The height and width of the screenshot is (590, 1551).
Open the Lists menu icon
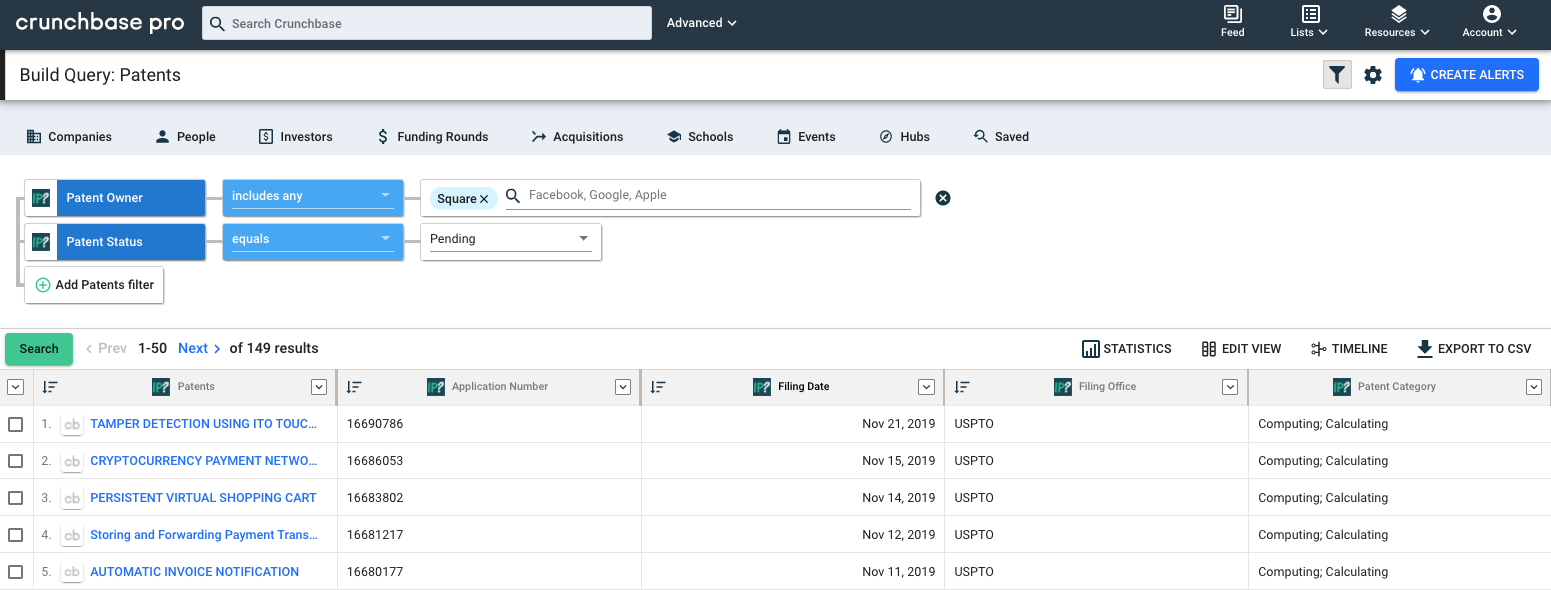(1310, 14)
